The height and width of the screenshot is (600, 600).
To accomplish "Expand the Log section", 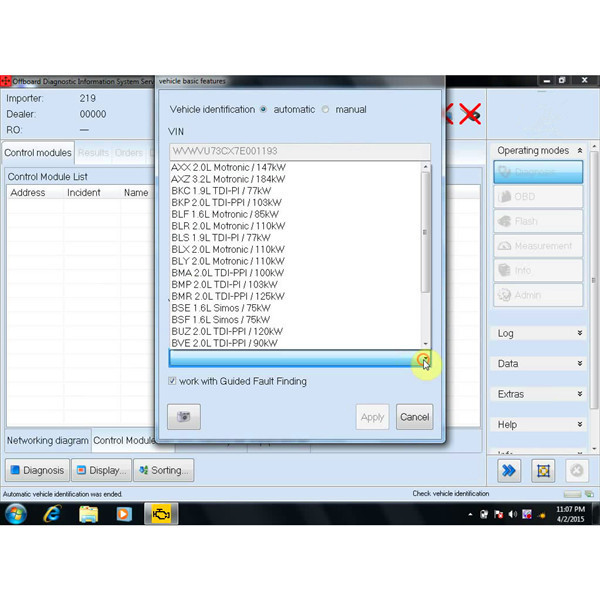I will coord(580,333).
